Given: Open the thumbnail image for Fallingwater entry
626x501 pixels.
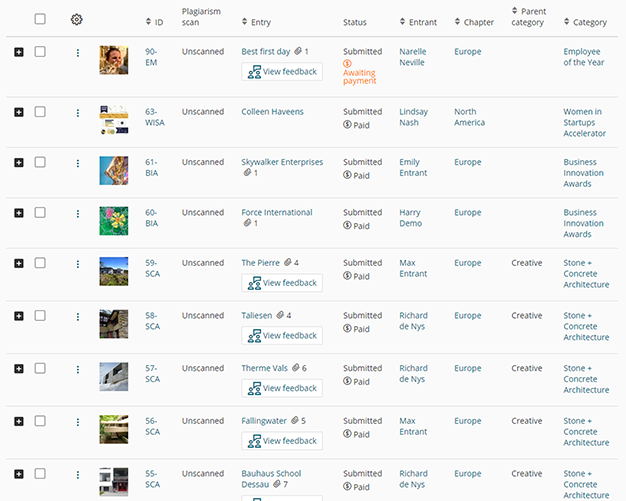Looking at the screenshot, I should point(113,430).
